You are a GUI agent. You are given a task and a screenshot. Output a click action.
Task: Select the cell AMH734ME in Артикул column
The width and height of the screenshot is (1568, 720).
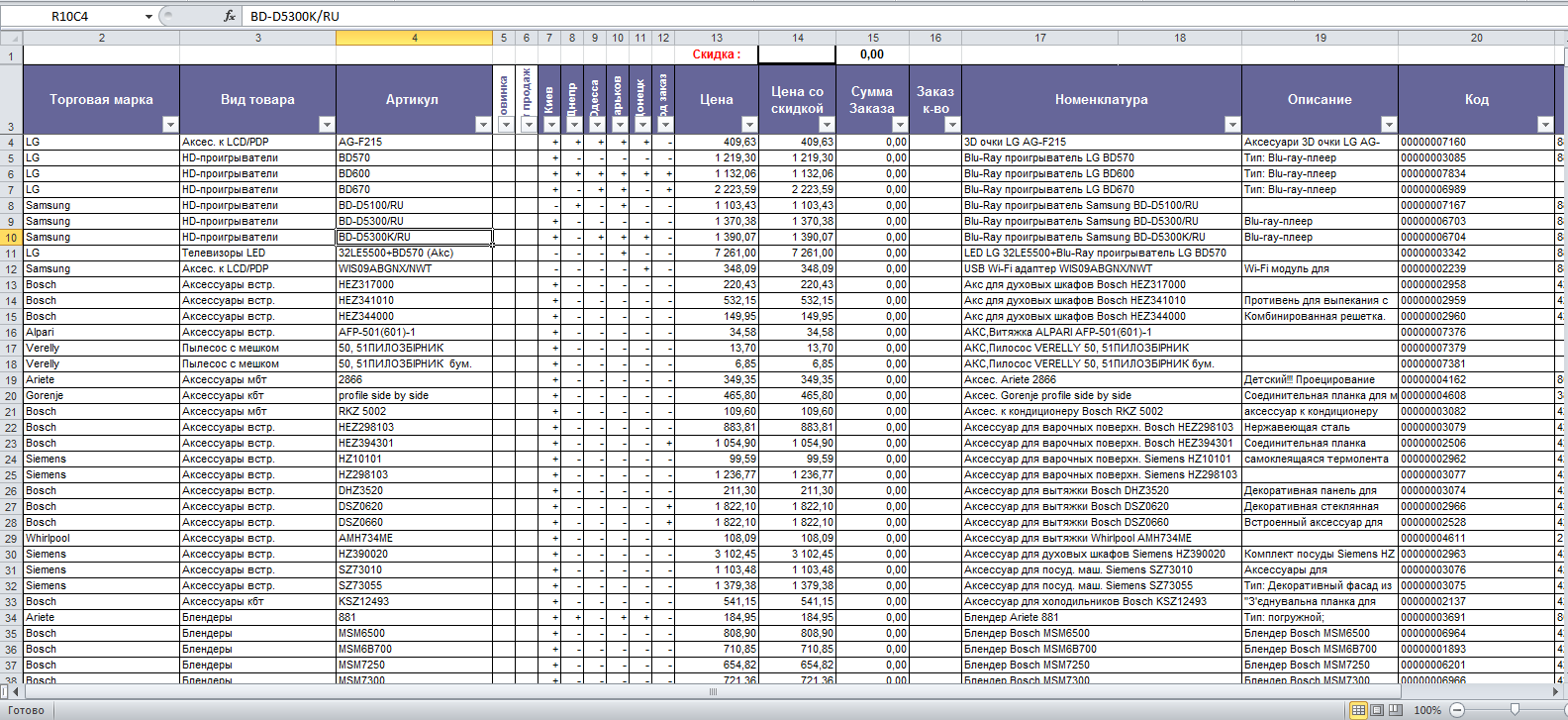coord(415,539)
